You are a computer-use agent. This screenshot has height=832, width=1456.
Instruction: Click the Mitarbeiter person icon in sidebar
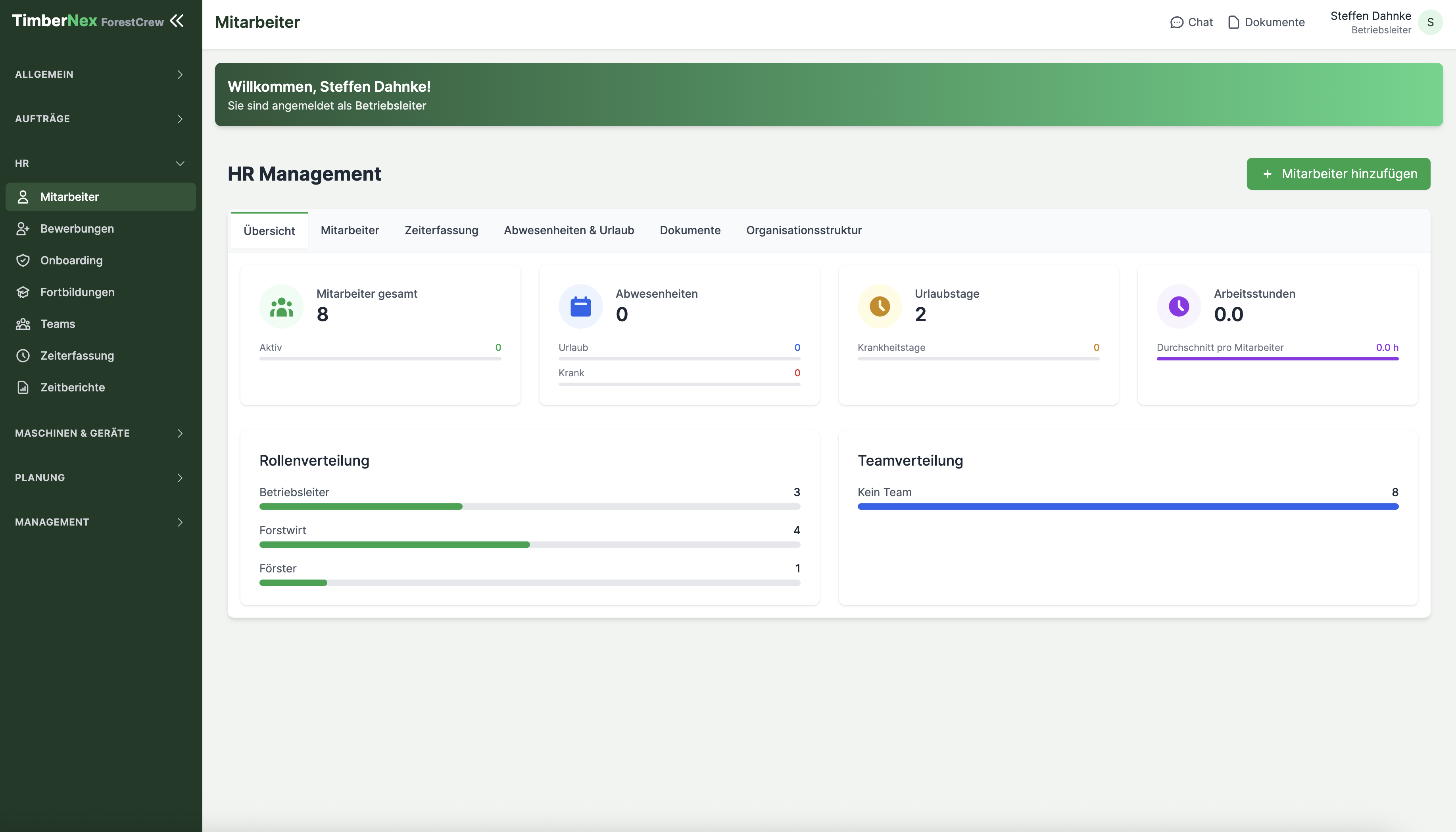point(23,197)
